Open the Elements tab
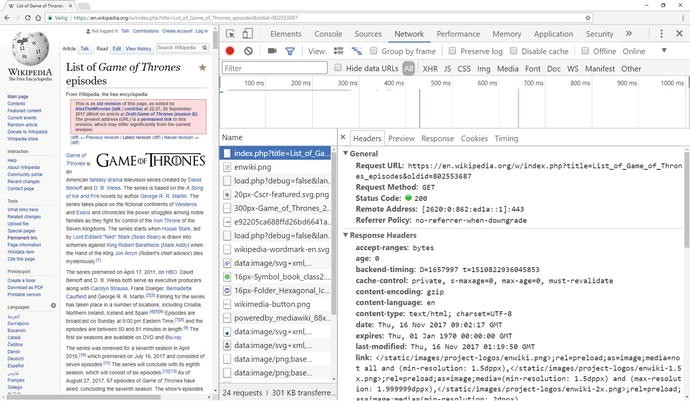Screen dimensions: 690x401 click(286, 34)
